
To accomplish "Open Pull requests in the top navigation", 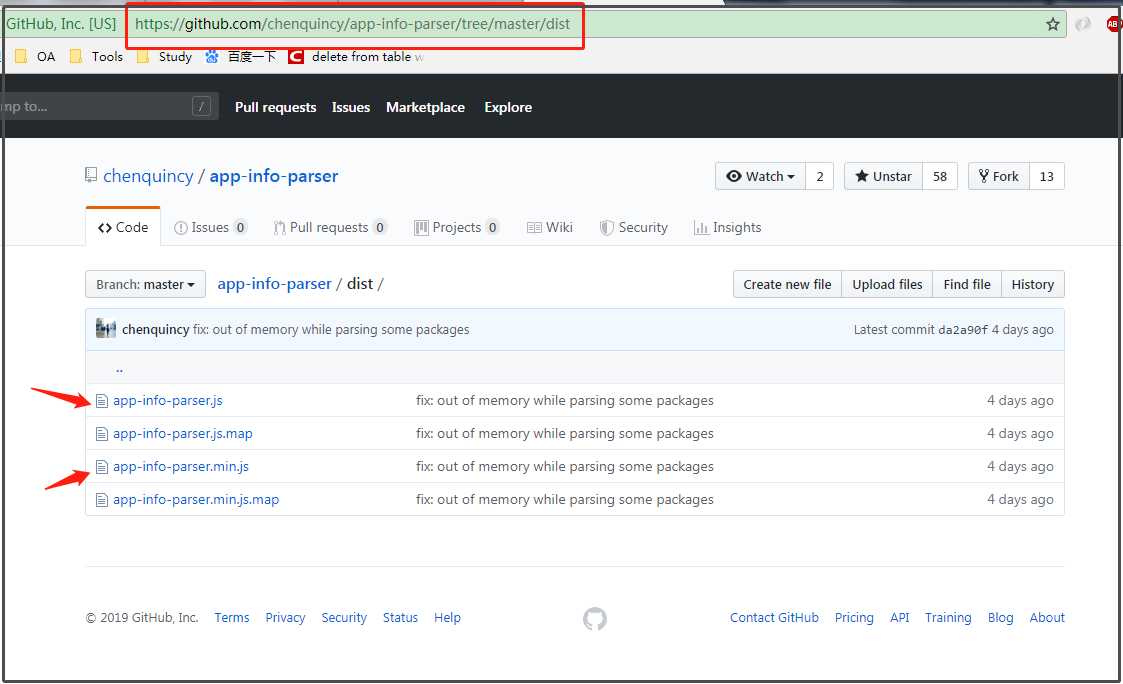I will click(x=276, y=107).
